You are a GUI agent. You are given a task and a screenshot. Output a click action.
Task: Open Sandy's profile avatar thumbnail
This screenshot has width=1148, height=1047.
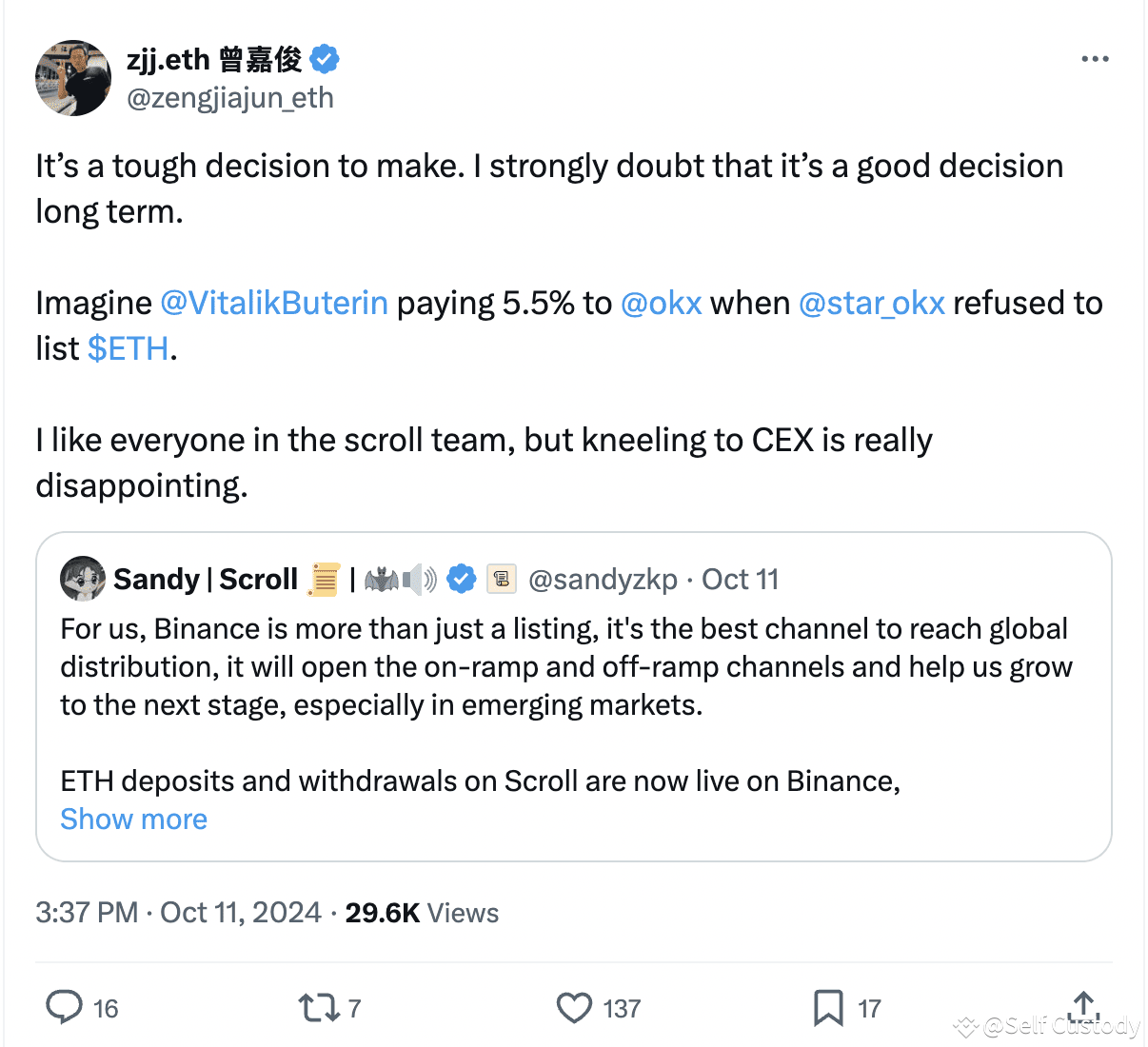click(83, 578)
